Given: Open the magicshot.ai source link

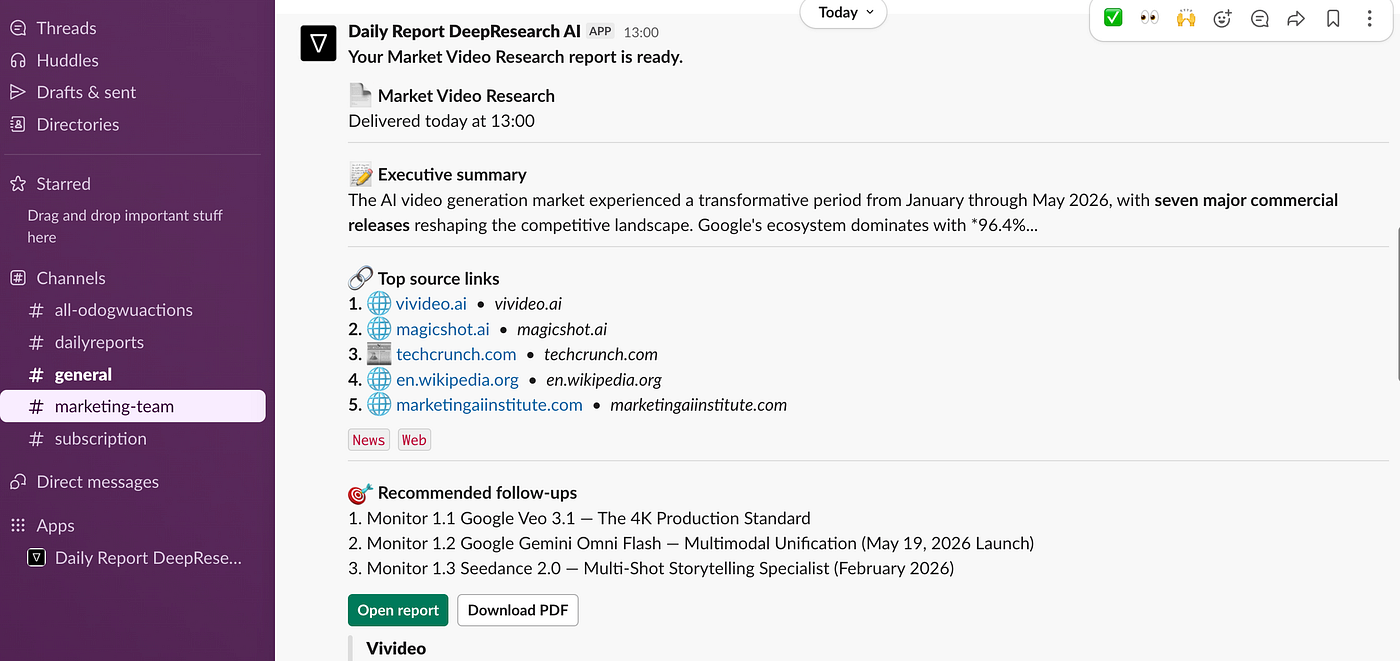Looking at the screenshot, I should [x=443, y=329].
